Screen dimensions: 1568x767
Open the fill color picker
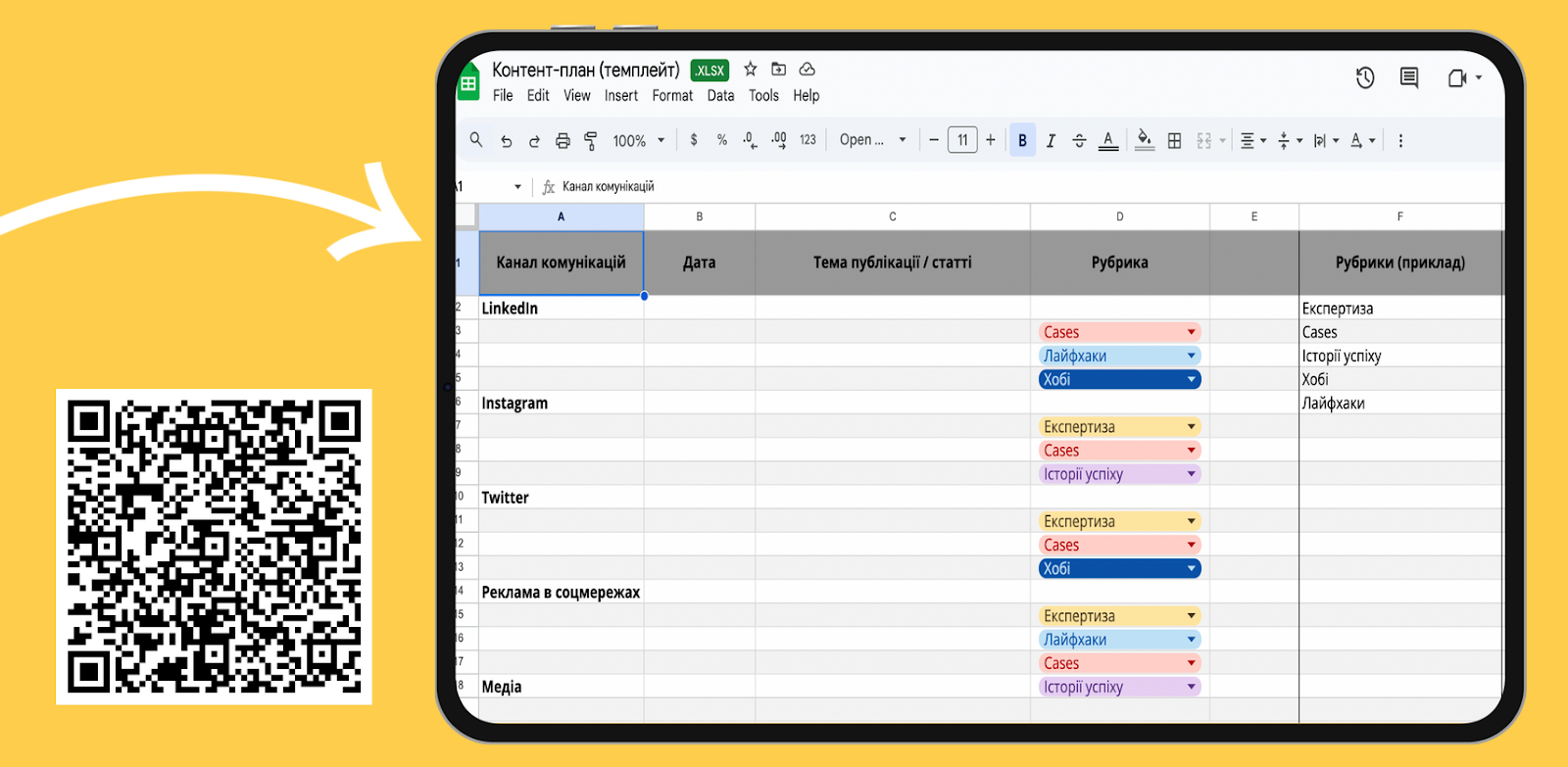pos(1145,141)
